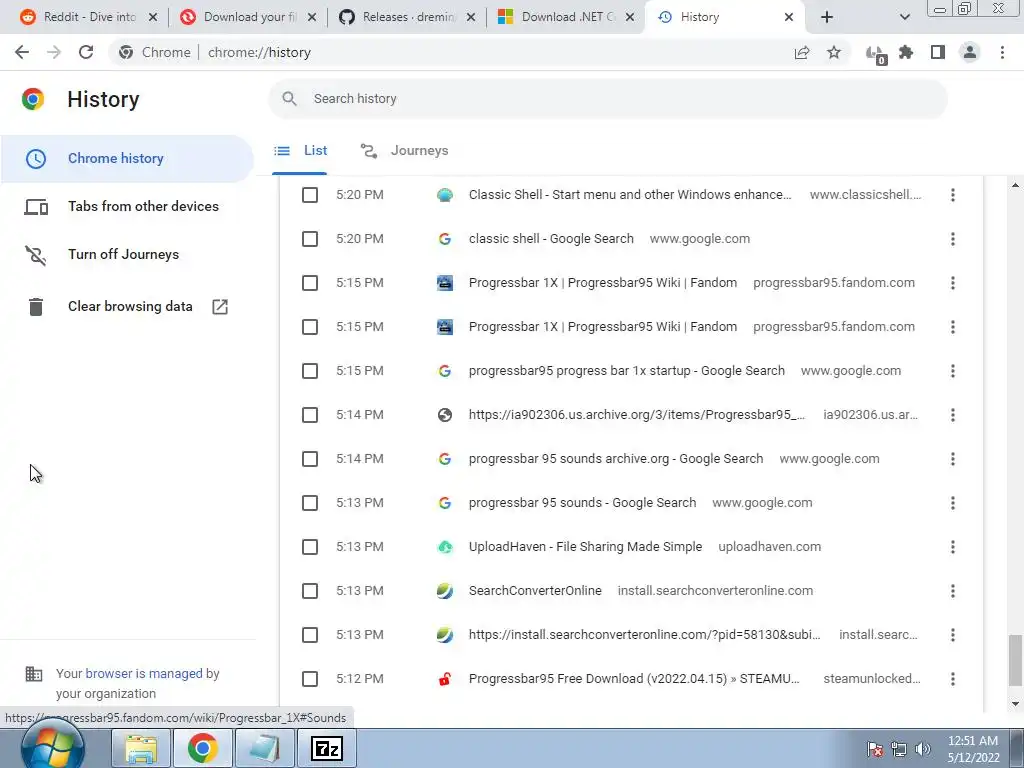Open Windows Explorer from the taskbar
The width and height of the screenshot is (1024, 768).
point(141,748)
